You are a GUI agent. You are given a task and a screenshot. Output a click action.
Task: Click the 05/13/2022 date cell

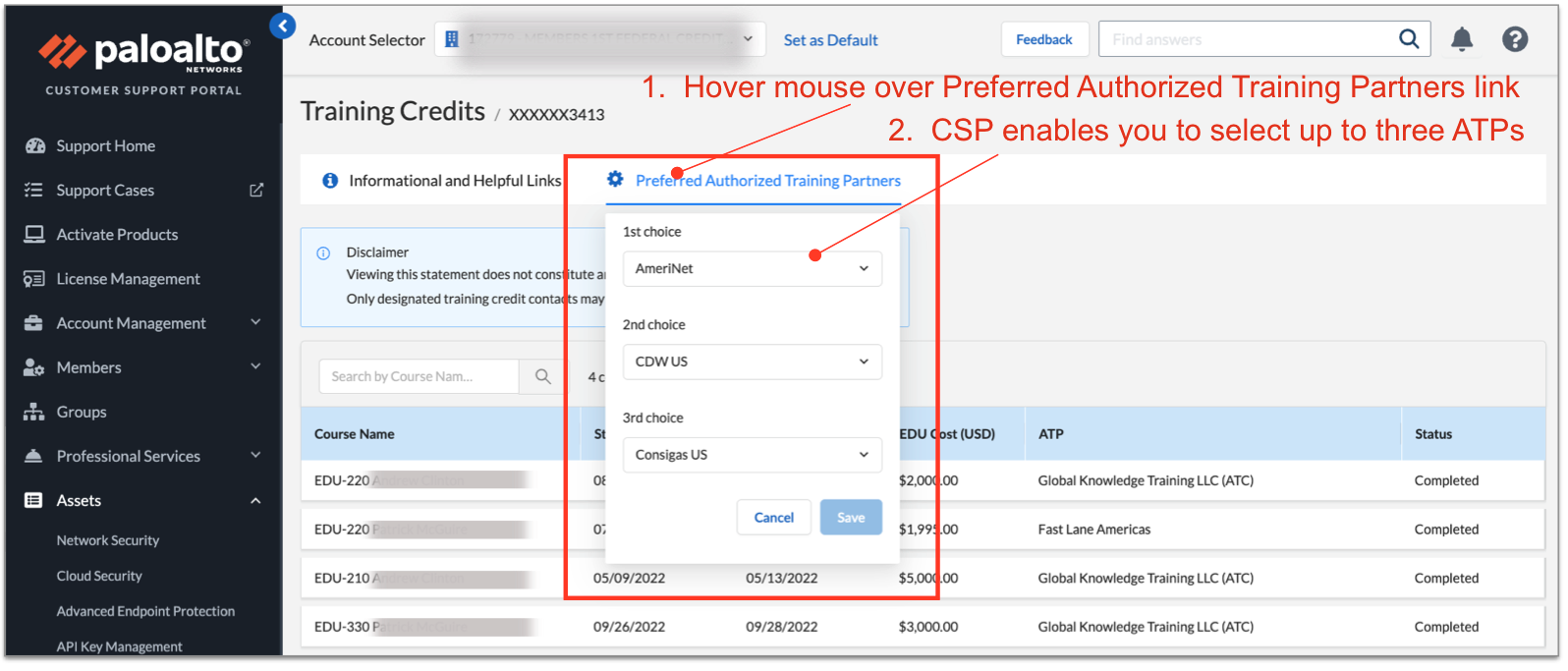(x=782, y=579)
